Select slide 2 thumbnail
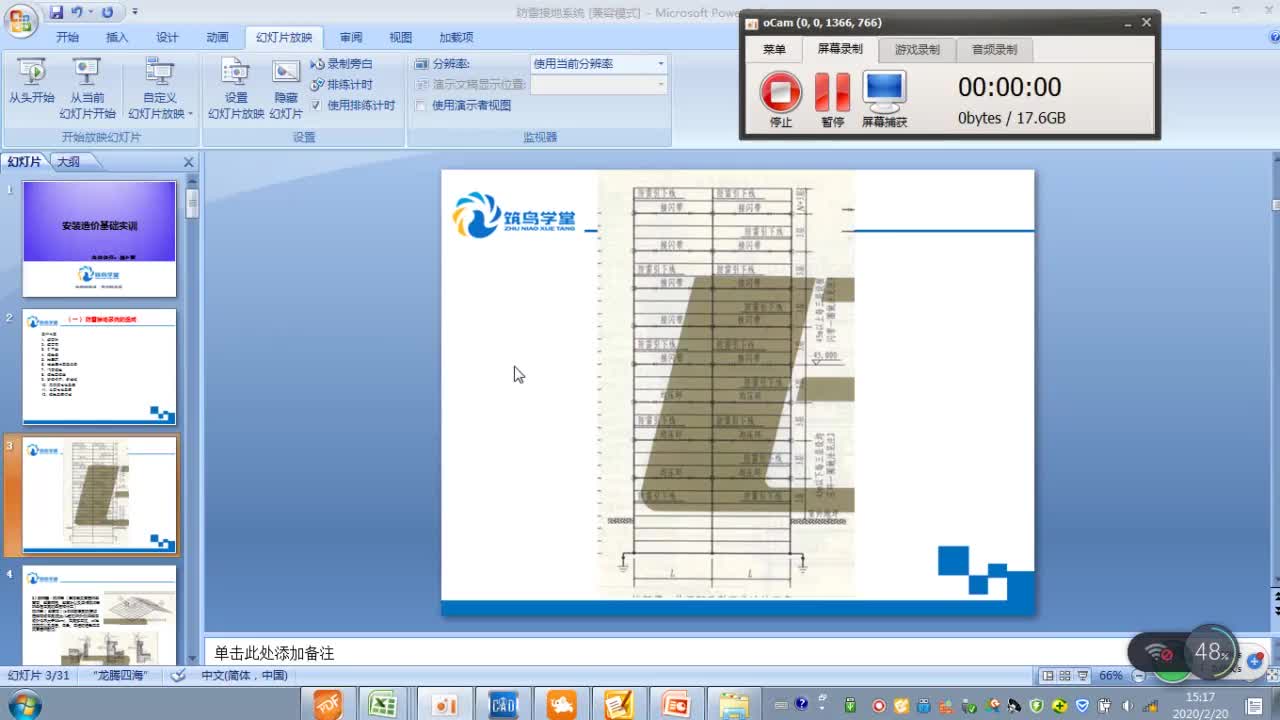The image size is (1280, 720). 99,367
